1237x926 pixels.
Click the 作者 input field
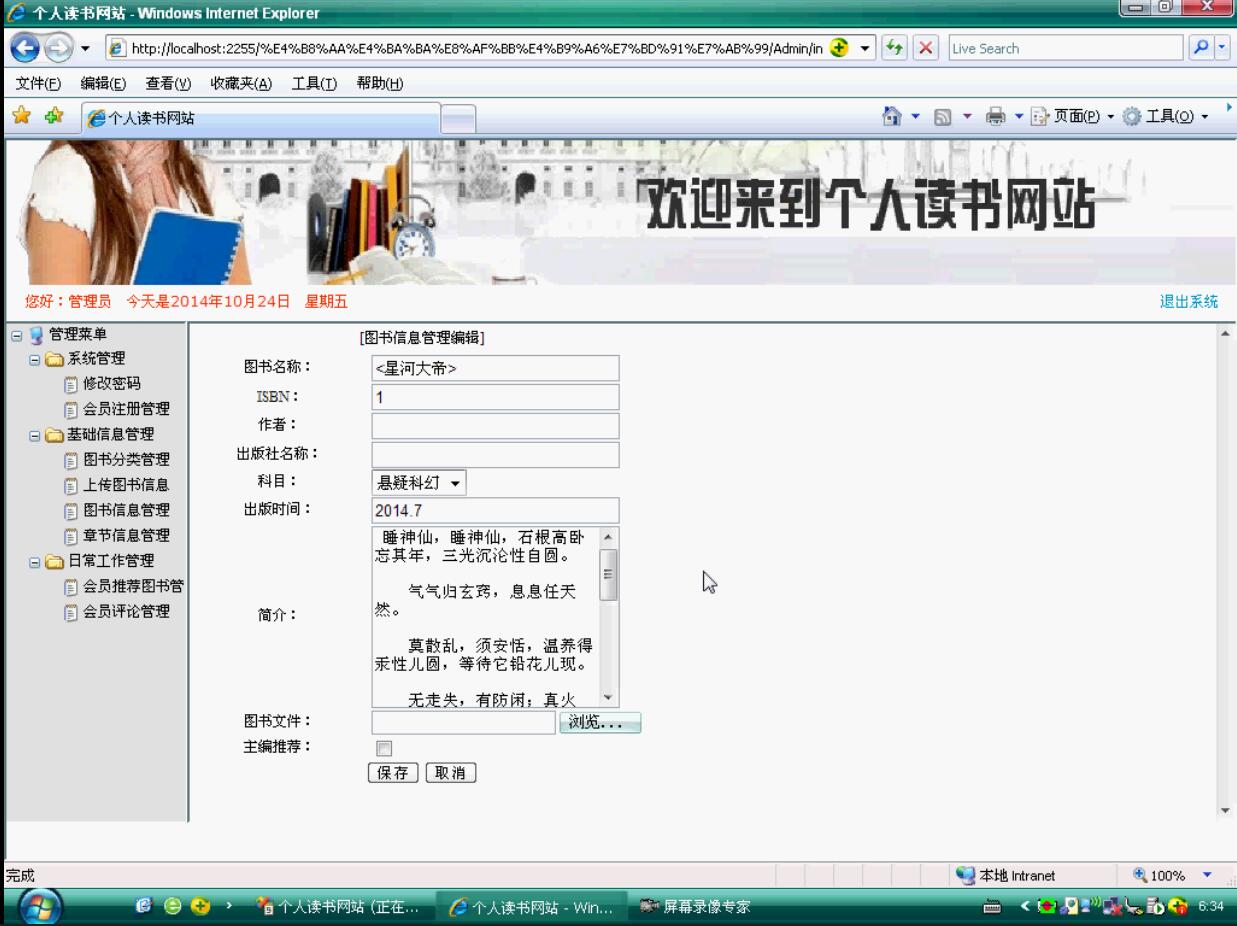pos(495,426)
